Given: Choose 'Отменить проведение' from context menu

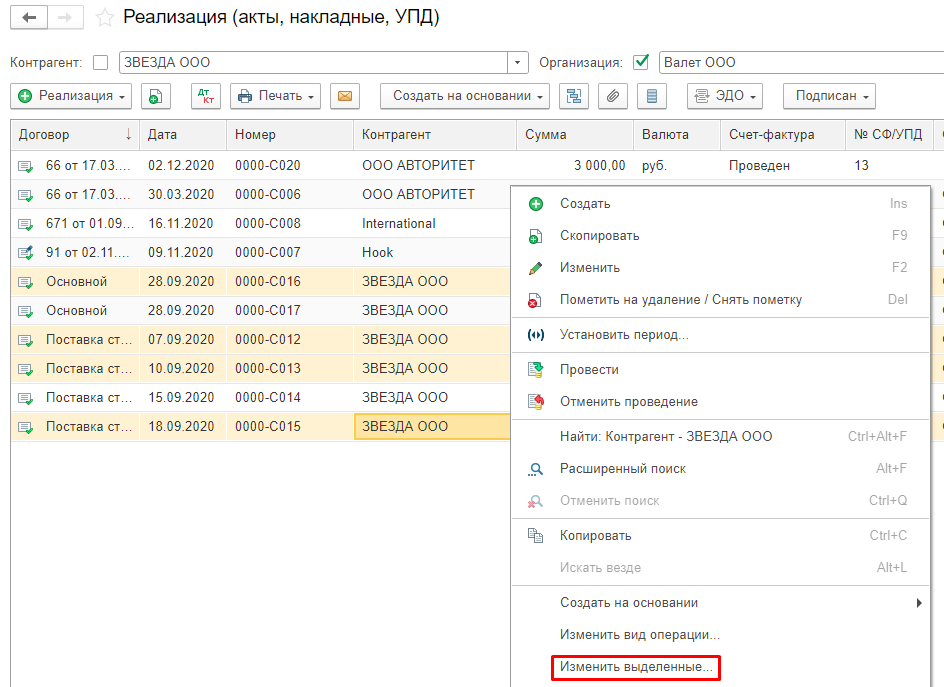Looking at the screenshot, I should [628, 402].
